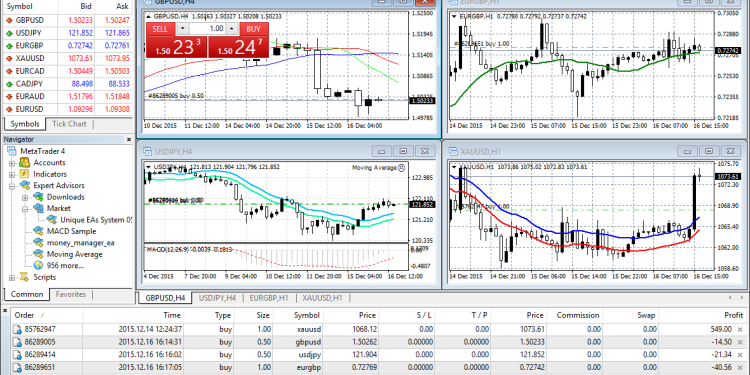Viewport: 750px width, 375px height.
Task: Collapse the Market node in Navigator
Action: (25, 209)
